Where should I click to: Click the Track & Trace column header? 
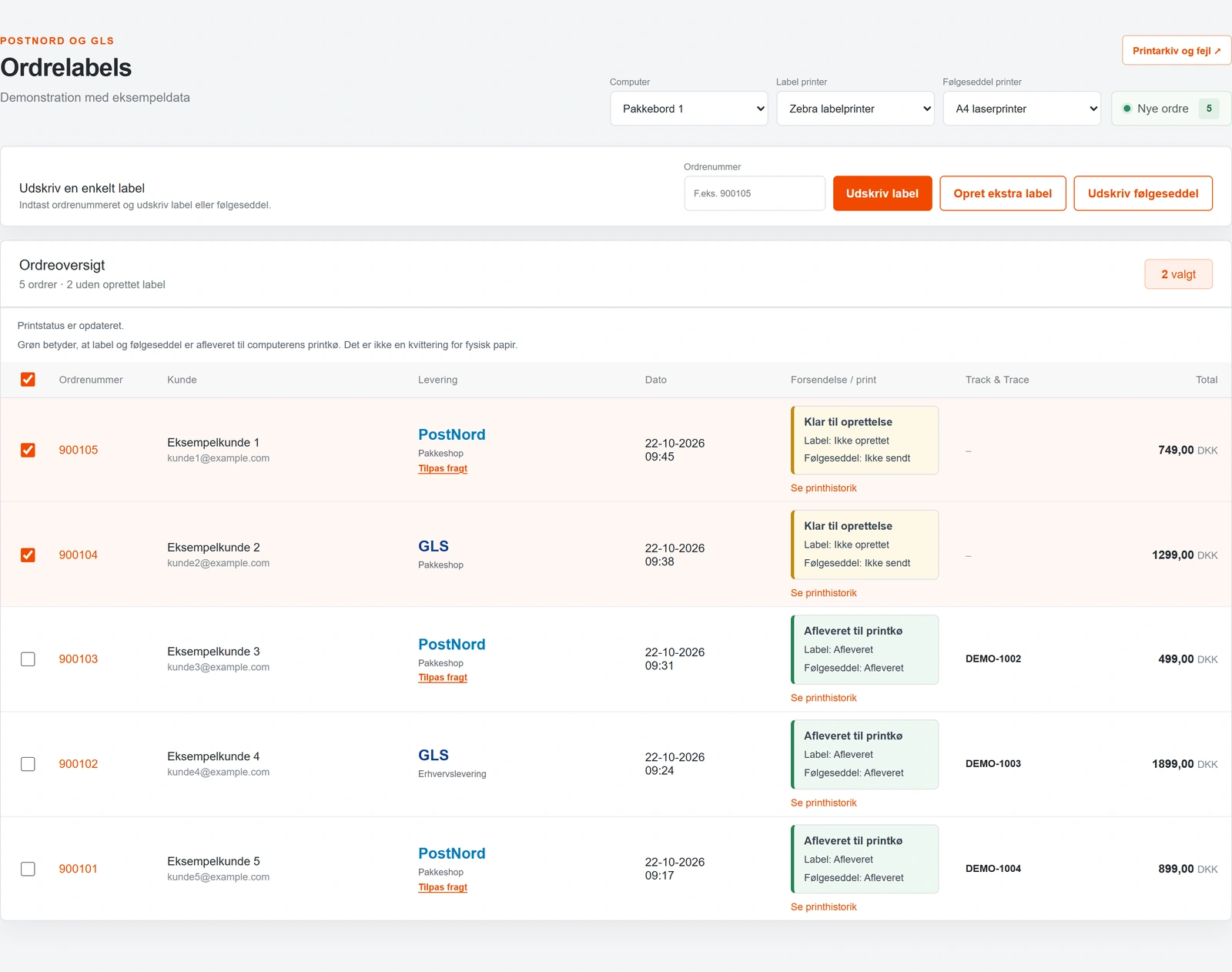click(x=997, y=380)
